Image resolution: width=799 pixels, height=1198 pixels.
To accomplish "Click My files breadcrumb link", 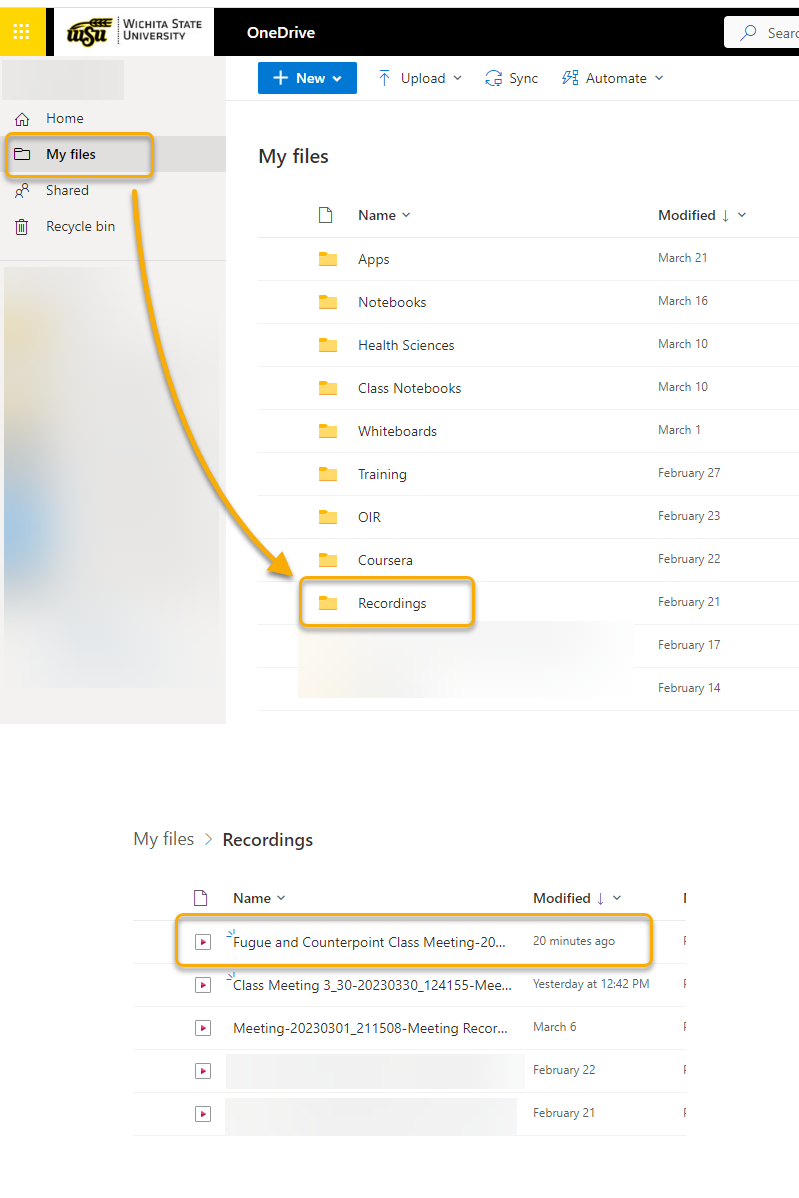I will coord(163,839).
